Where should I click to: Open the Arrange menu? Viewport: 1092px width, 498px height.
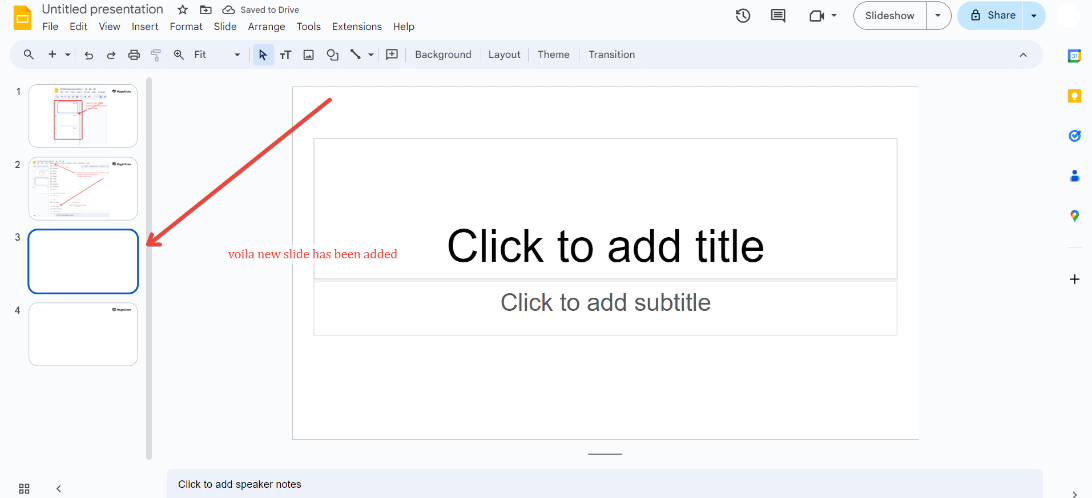pos(267,26)
